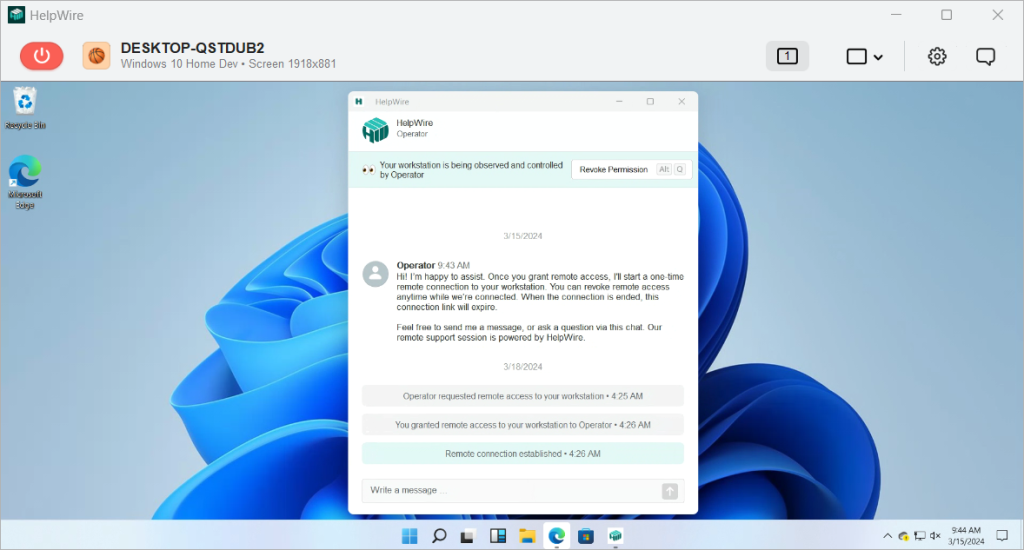The image size is (1024, 550).
Task: Open the chat panel icon
Action: (985, 56)
